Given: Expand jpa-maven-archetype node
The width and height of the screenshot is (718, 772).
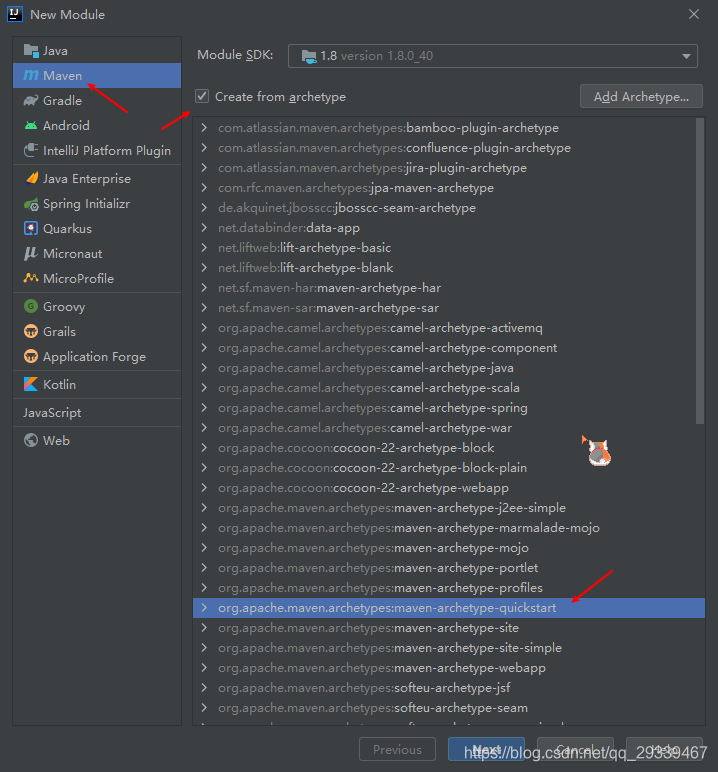Looking at the screenshot, I should 204,188.
